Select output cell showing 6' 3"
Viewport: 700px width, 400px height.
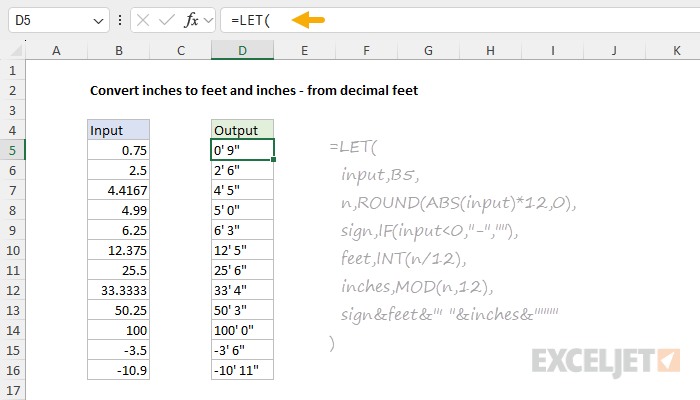click(242, 230)
